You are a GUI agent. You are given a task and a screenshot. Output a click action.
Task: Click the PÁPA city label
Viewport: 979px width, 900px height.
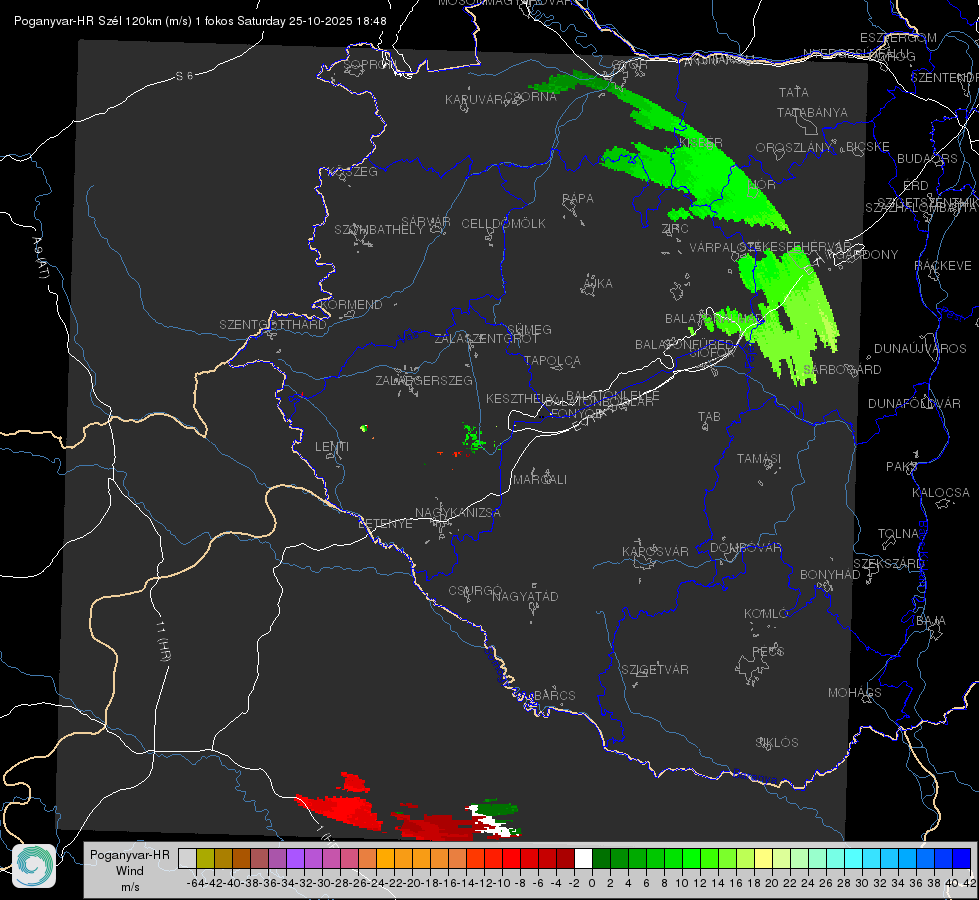pos(578,199)
